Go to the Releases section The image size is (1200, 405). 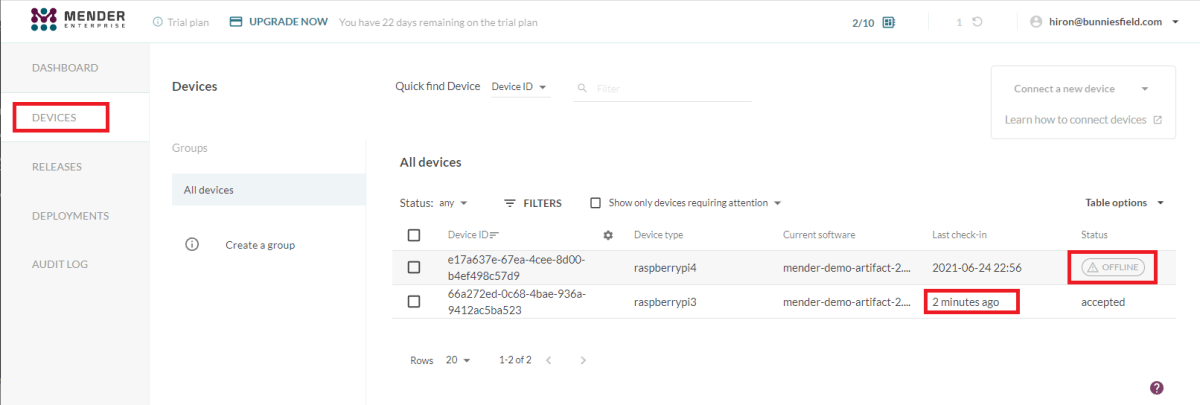point(57,167)
